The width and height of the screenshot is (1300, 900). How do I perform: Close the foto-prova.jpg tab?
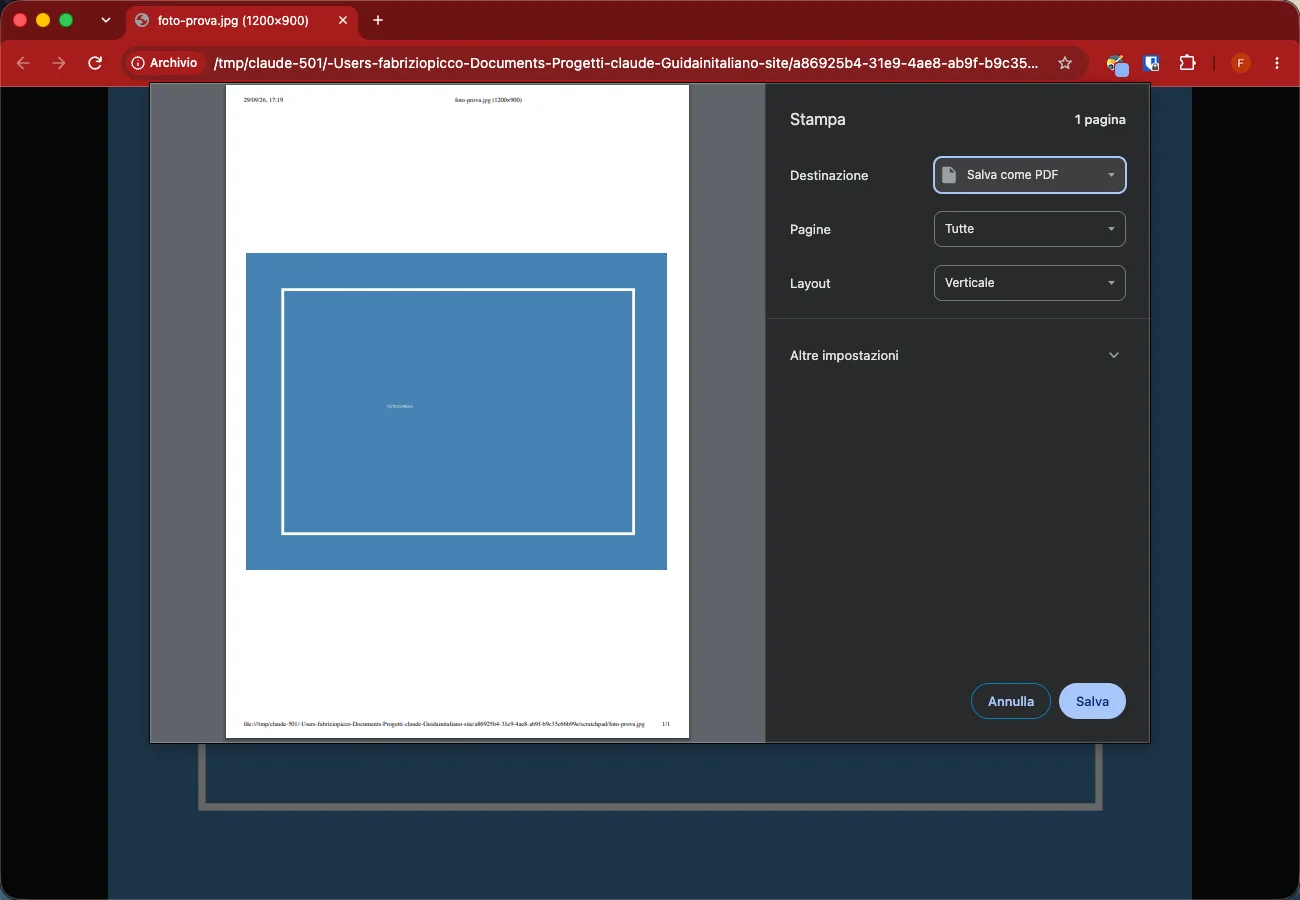pyautogui.click(x=343, y=20)
